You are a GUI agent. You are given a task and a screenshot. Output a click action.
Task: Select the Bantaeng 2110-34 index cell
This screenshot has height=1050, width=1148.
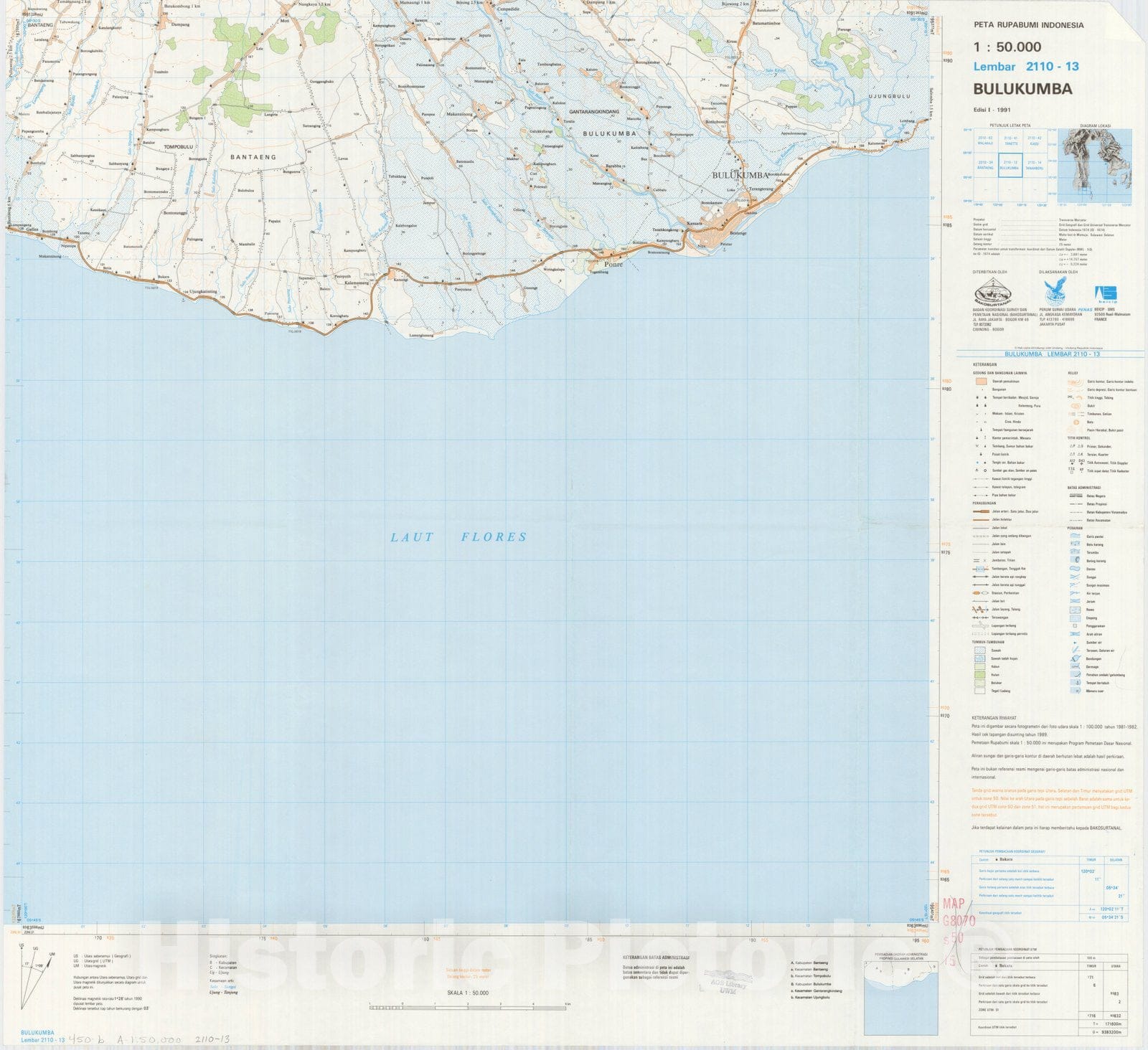(x=986, y=164)
